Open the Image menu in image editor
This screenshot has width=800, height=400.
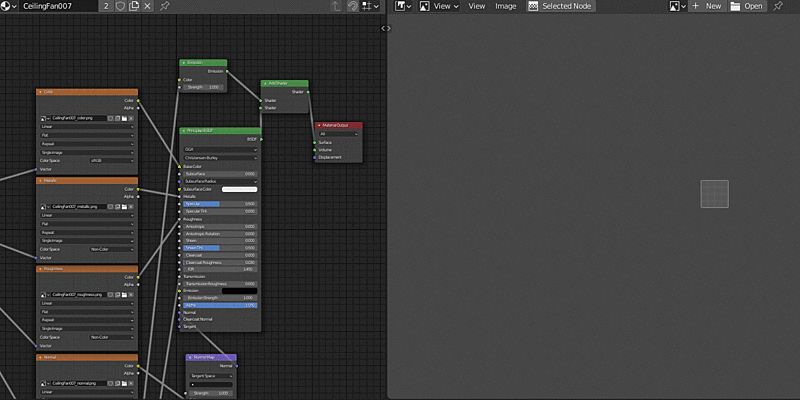(506, 6)
